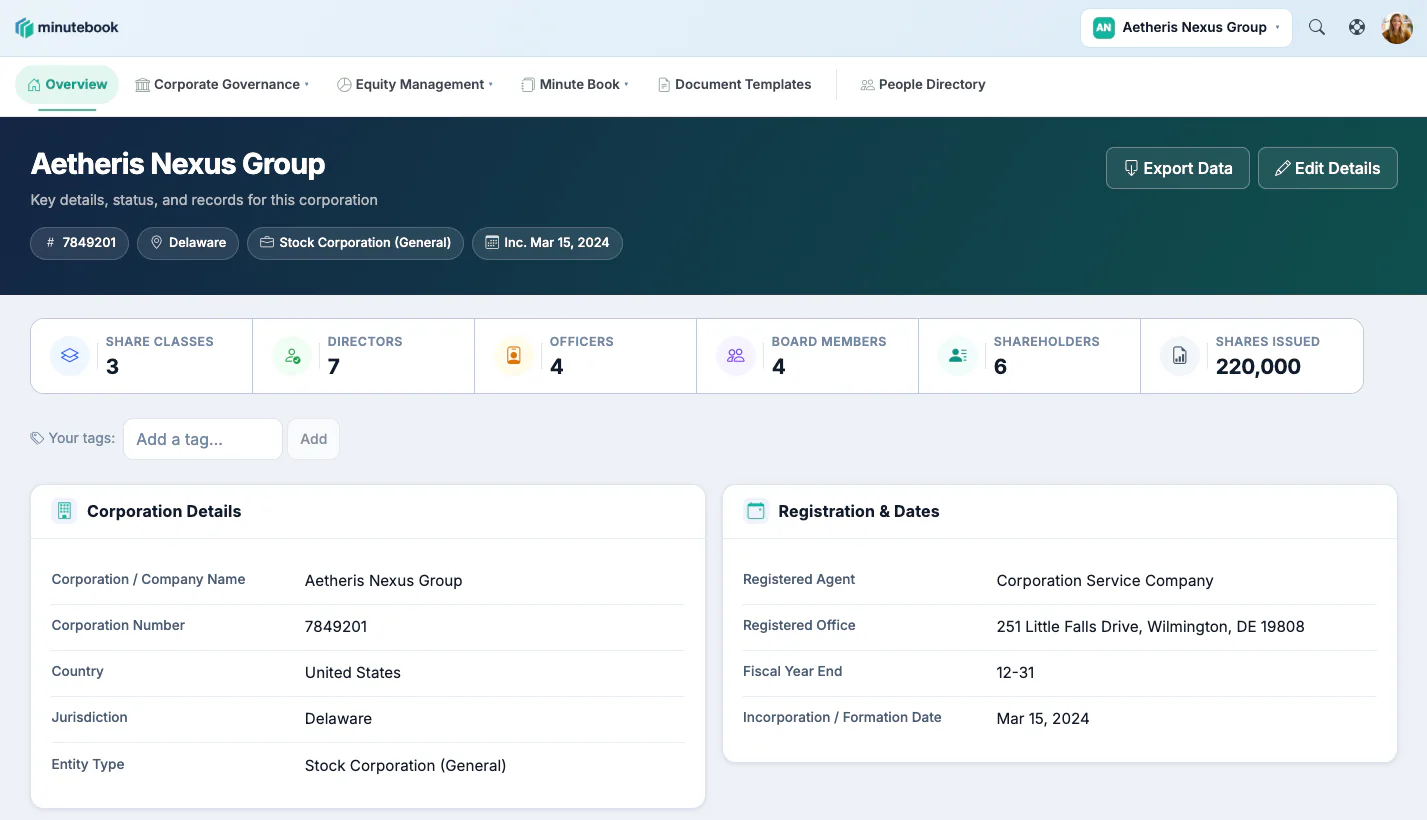This screenshot has width=1427, height=820.
Task: Click the Officers badge icon
Action: coord(514,355)
